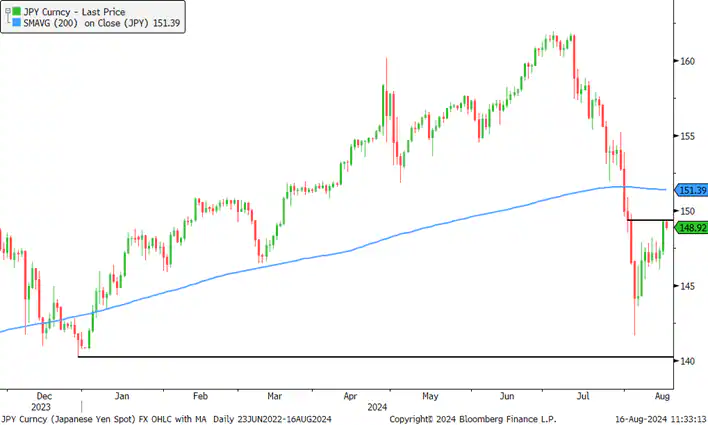Click the 16-Aug-2024 11:33:13 timestamp
Image resolution: width=708 pixels, height=425 pixels.
661,419
